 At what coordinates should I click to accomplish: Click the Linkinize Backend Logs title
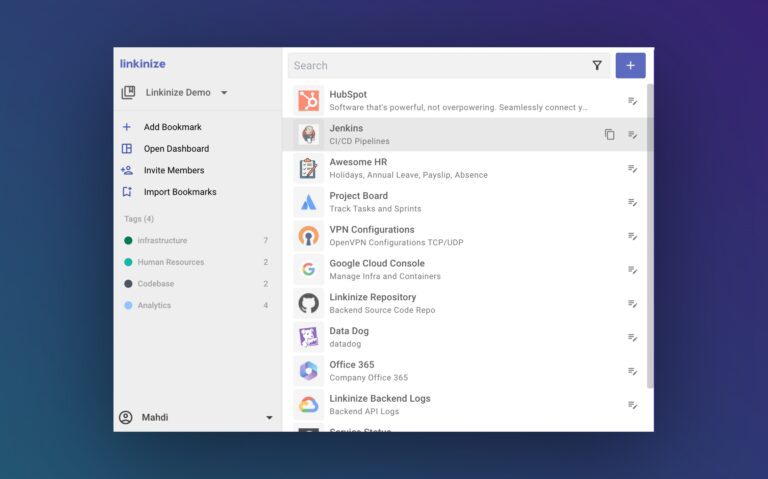[x=380, y=399]
